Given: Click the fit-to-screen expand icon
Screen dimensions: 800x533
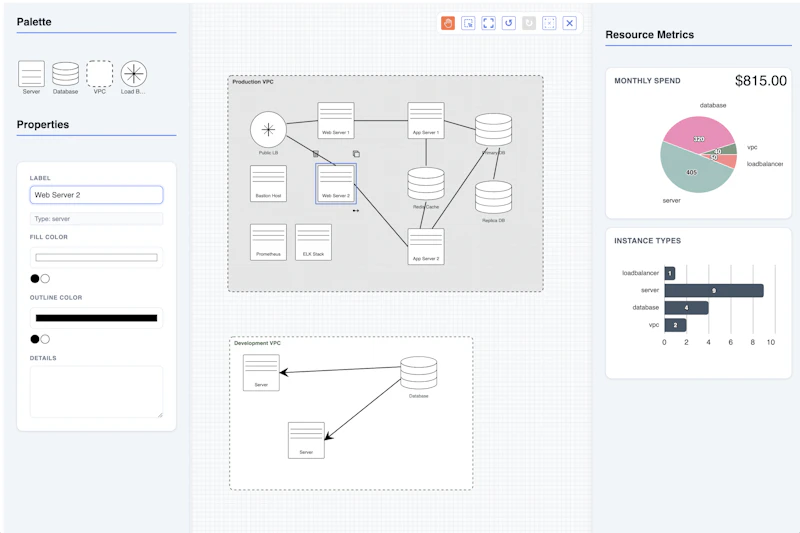Looking at the screenshot, I should pyautogui.click(x=488, y=23).
